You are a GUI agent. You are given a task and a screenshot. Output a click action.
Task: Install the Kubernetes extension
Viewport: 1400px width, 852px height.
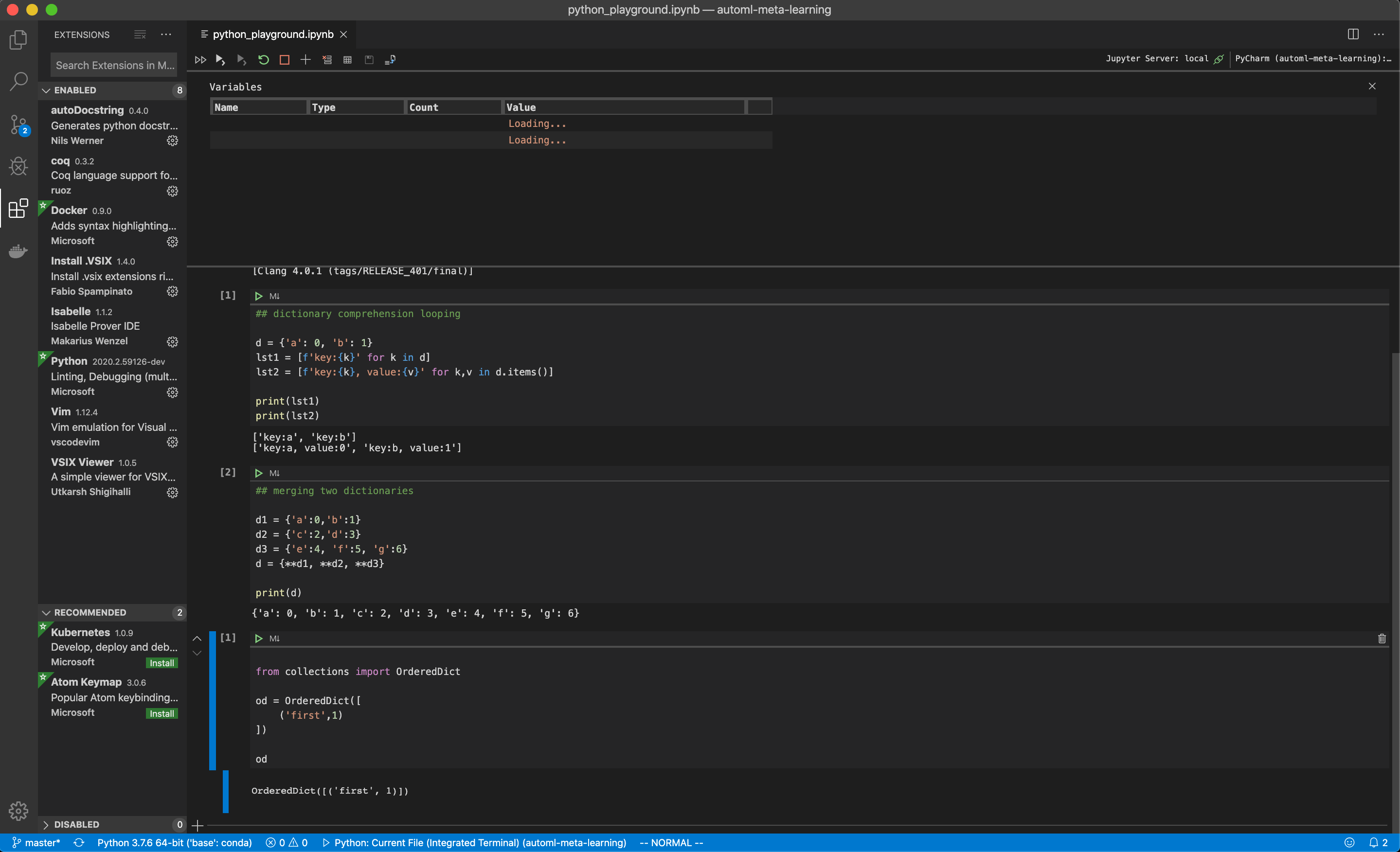162,663
